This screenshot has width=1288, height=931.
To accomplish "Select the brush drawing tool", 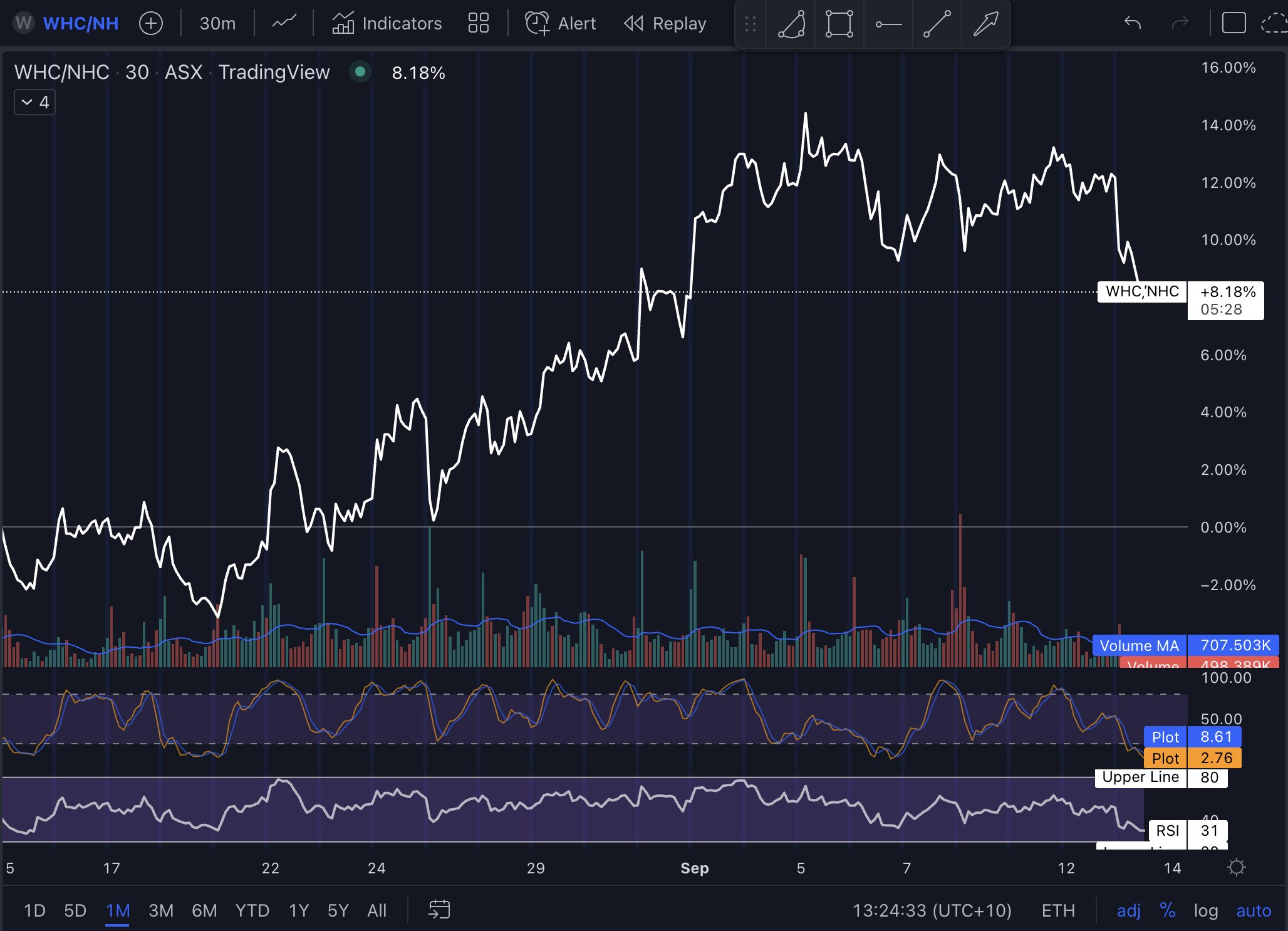I will (x=791, y=24).
